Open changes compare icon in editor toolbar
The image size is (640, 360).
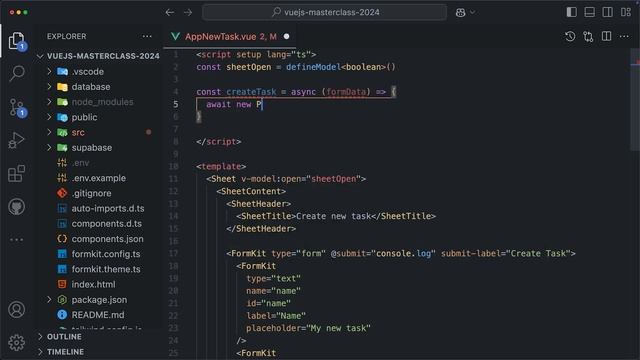click(588, 36)
